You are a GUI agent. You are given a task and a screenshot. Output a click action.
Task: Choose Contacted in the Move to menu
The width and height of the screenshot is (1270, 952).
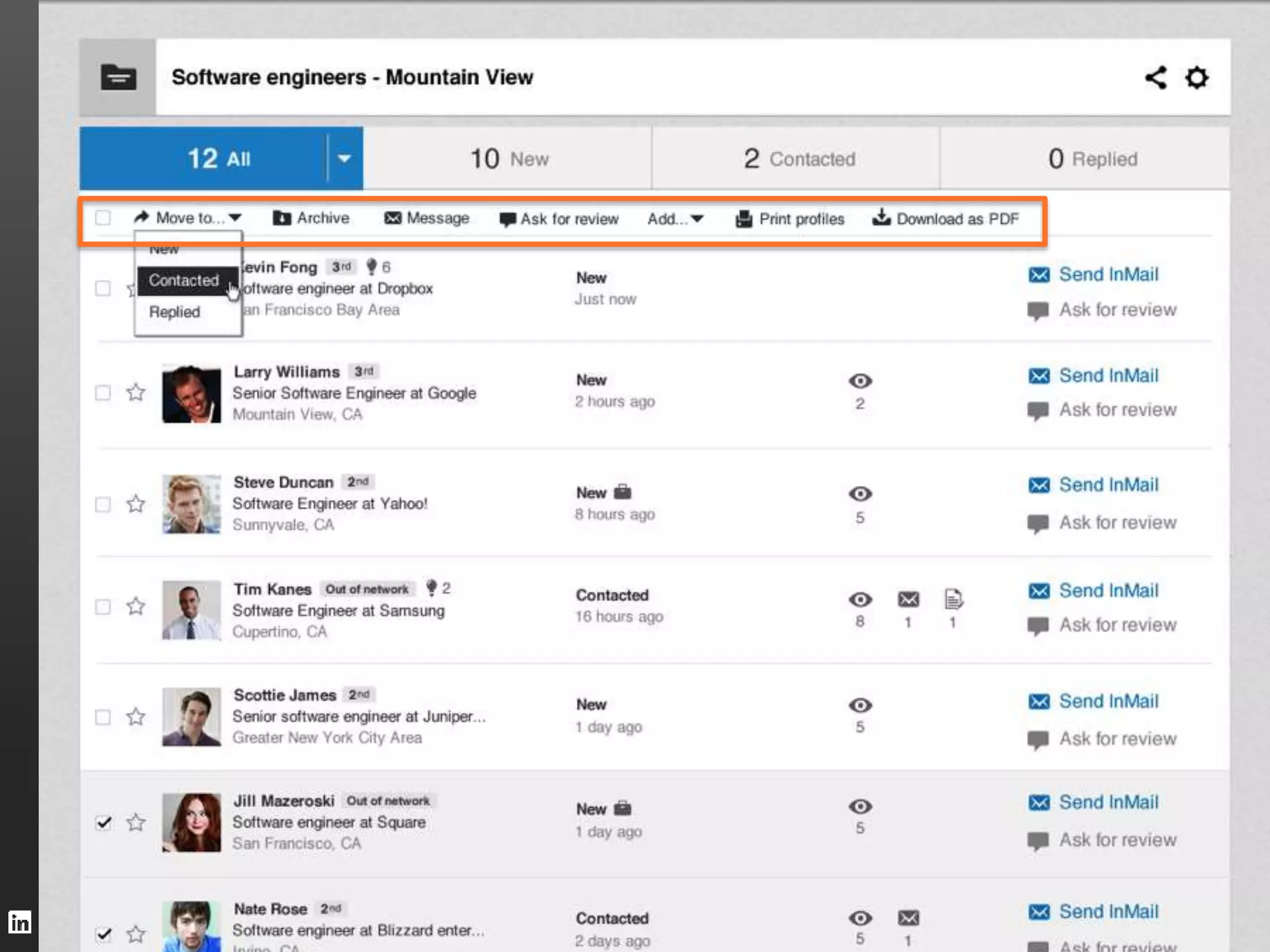(184, 280)
